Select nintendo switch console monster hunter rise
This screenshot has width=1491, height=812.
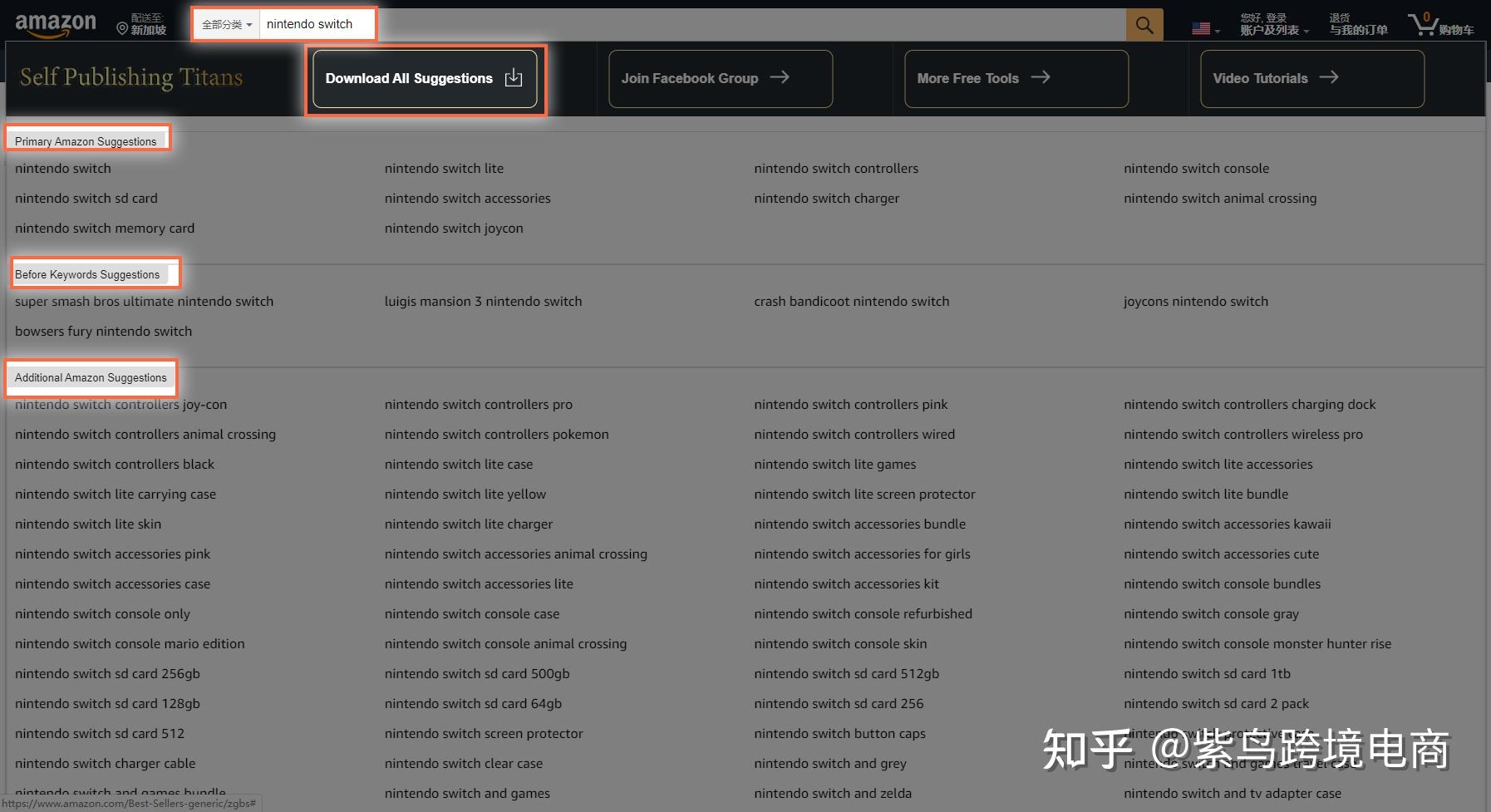[x=1257, y=643]
